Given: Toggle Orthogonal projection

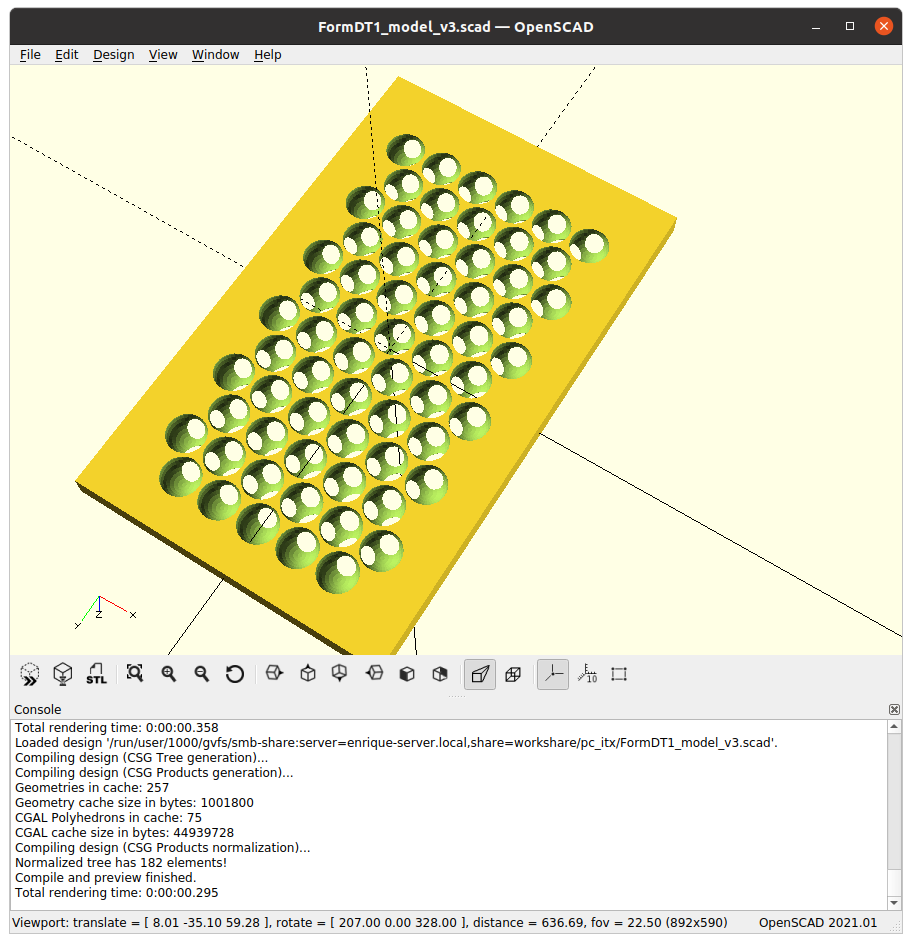Looking at the screenshot, I should tap(513, 674).
